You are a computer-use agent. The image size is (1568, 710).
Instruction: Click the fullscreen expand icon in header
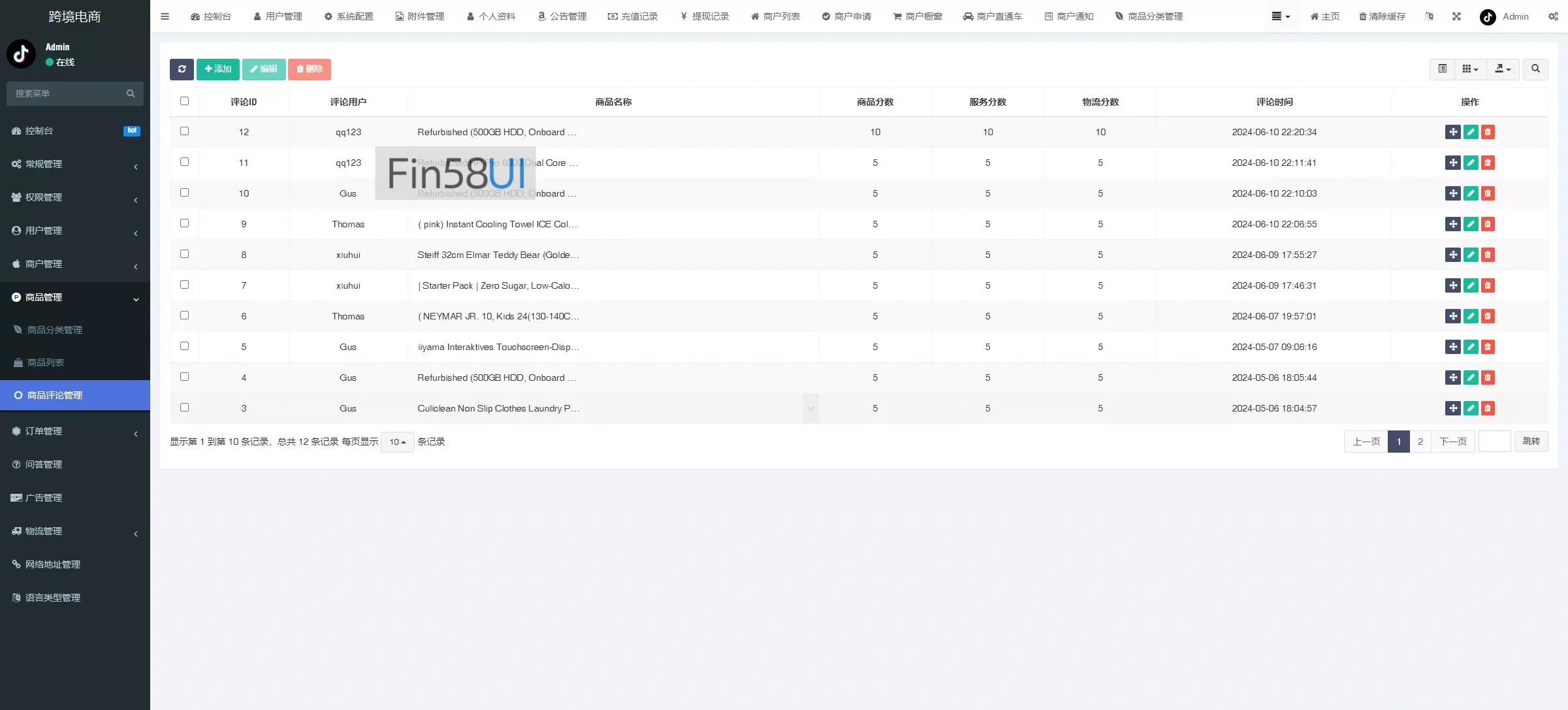(1456, 16)
